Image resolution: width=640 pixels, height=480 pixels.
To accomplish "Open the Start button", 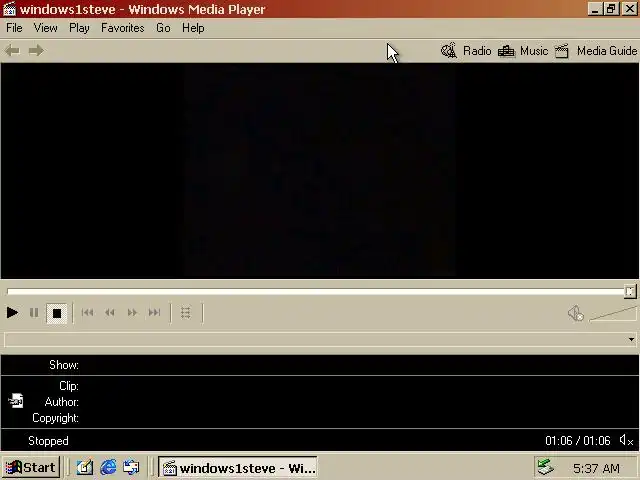I will (x=31, y=467).
